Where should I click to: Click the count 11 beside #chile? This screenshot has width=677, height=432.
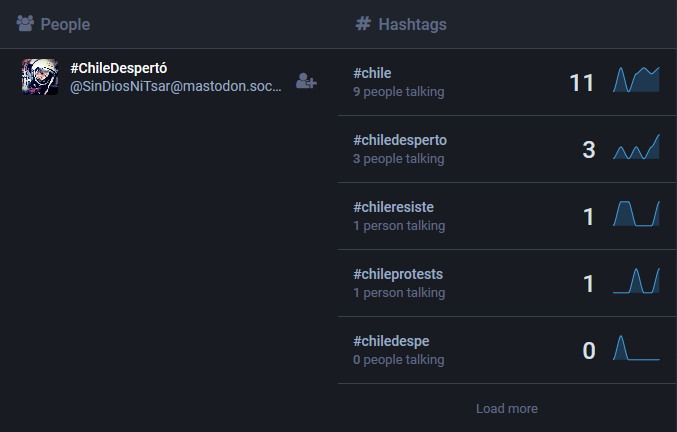coord(582,83)
